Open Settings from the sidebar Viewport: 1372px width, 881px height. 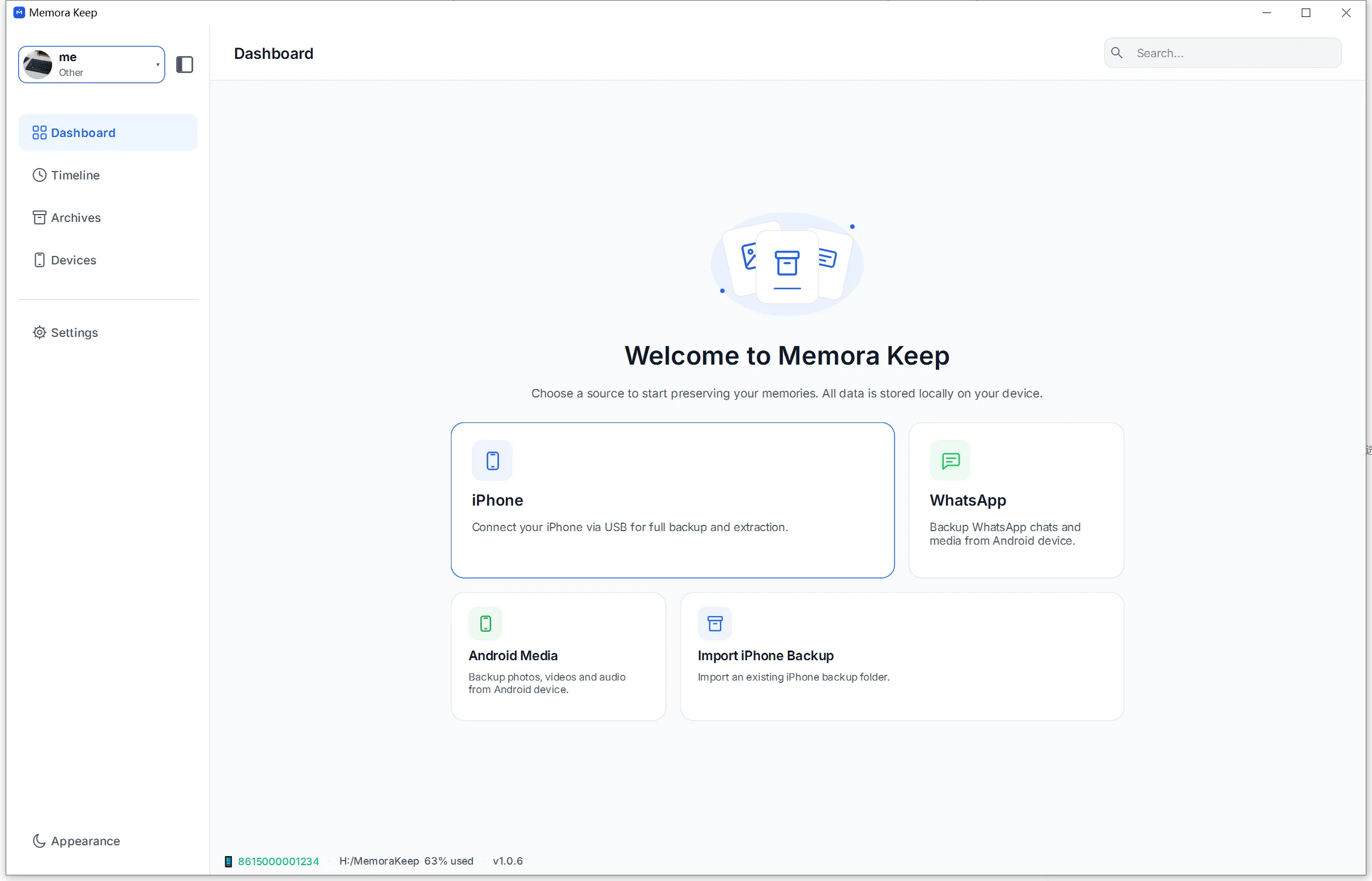[108, 332]
